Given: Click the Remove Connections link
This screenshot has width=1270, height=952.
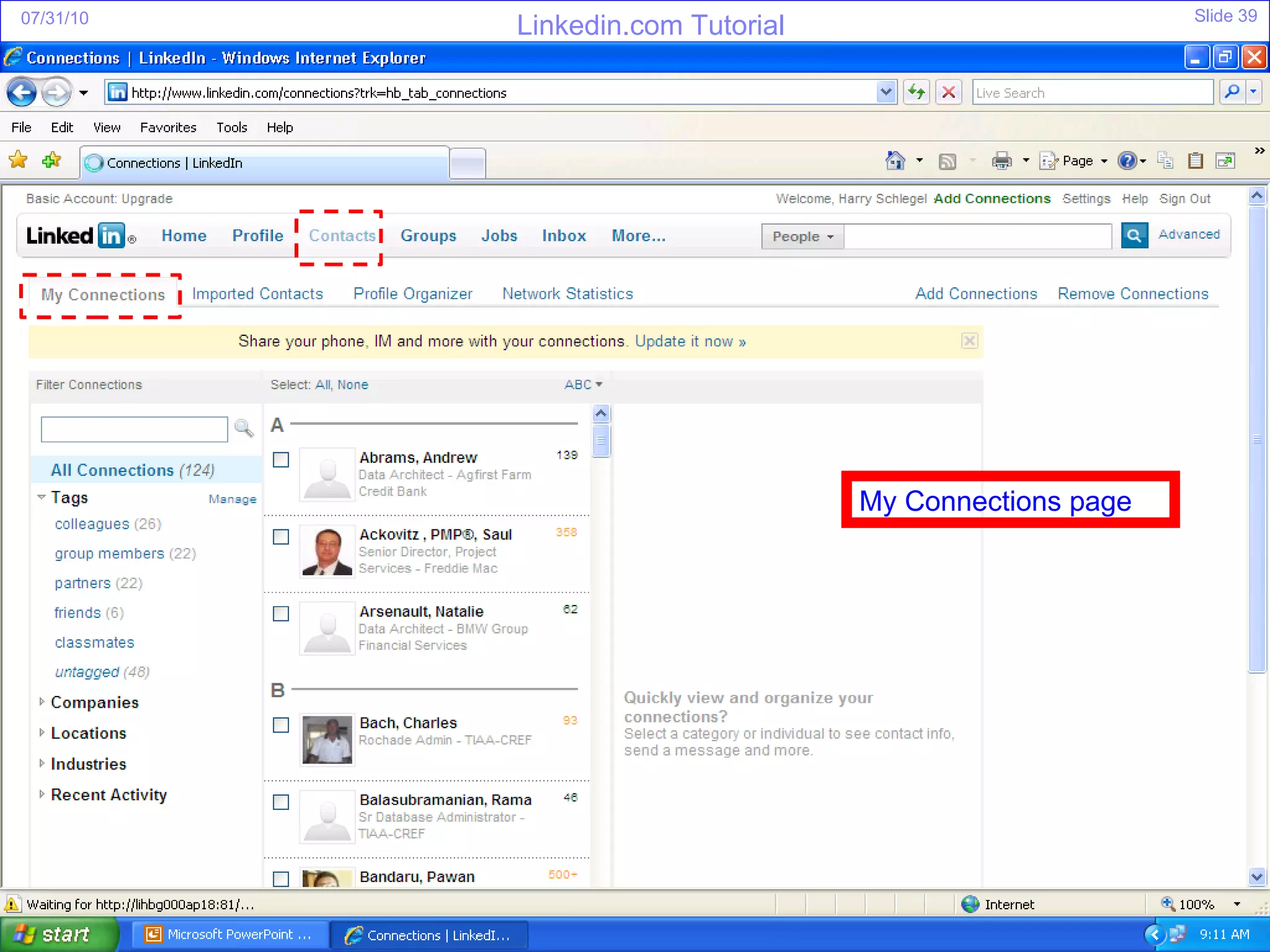Looking at the screenshot, I should click(x=1132, y=294).
